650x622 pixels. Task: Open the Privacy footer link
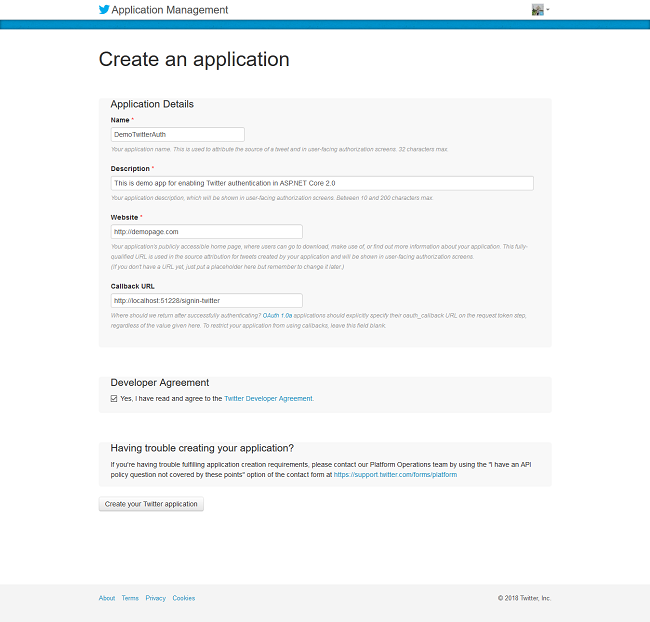point(155,598)
